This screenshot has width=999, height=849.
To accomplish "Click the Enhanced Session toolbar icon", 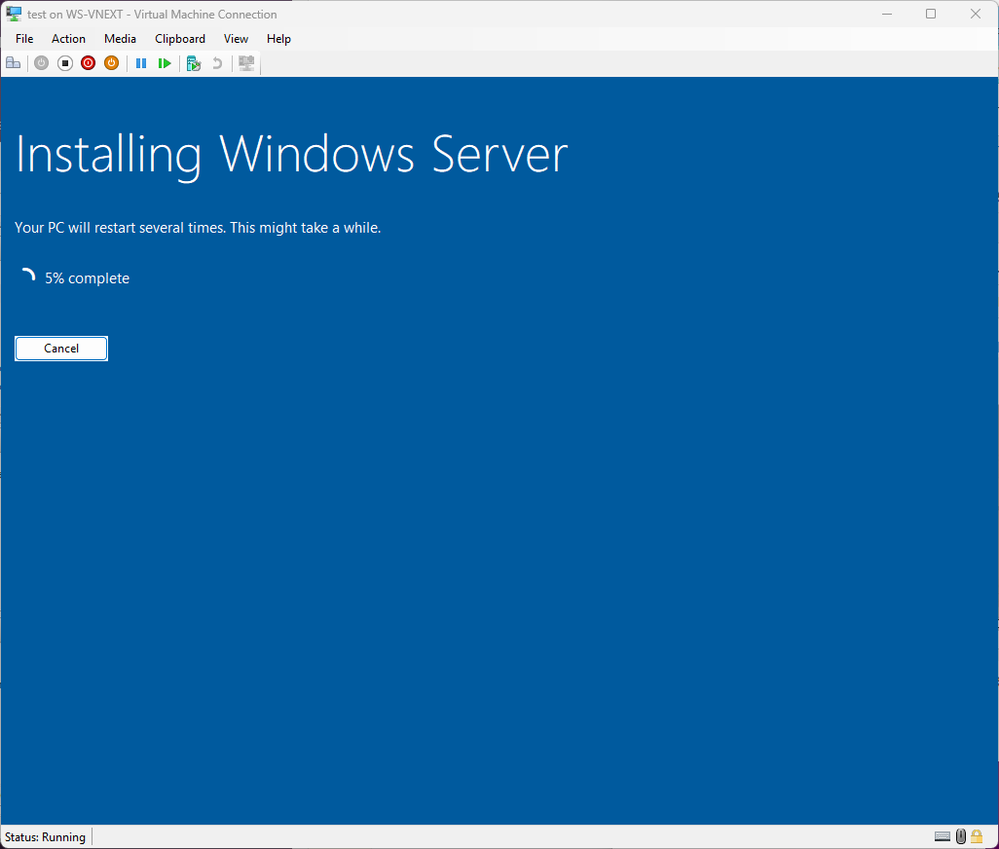I will pos(247,63).
